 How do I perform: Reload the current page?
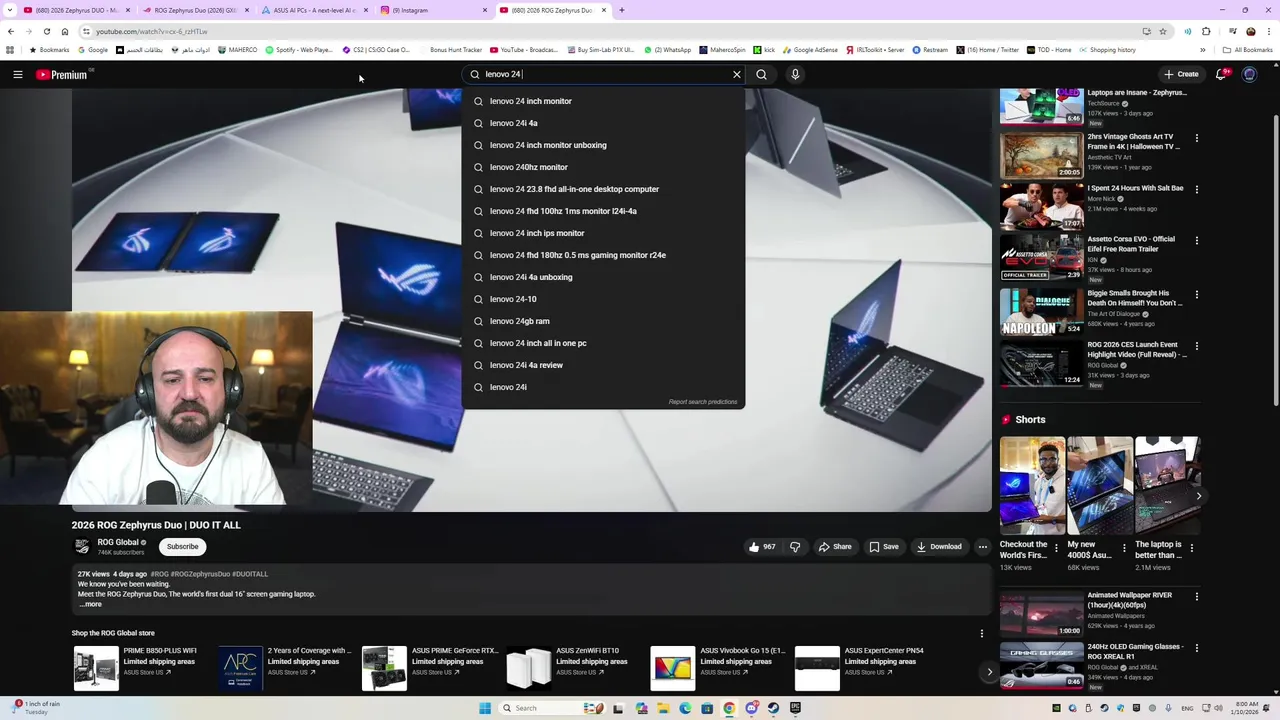[46, 31]
